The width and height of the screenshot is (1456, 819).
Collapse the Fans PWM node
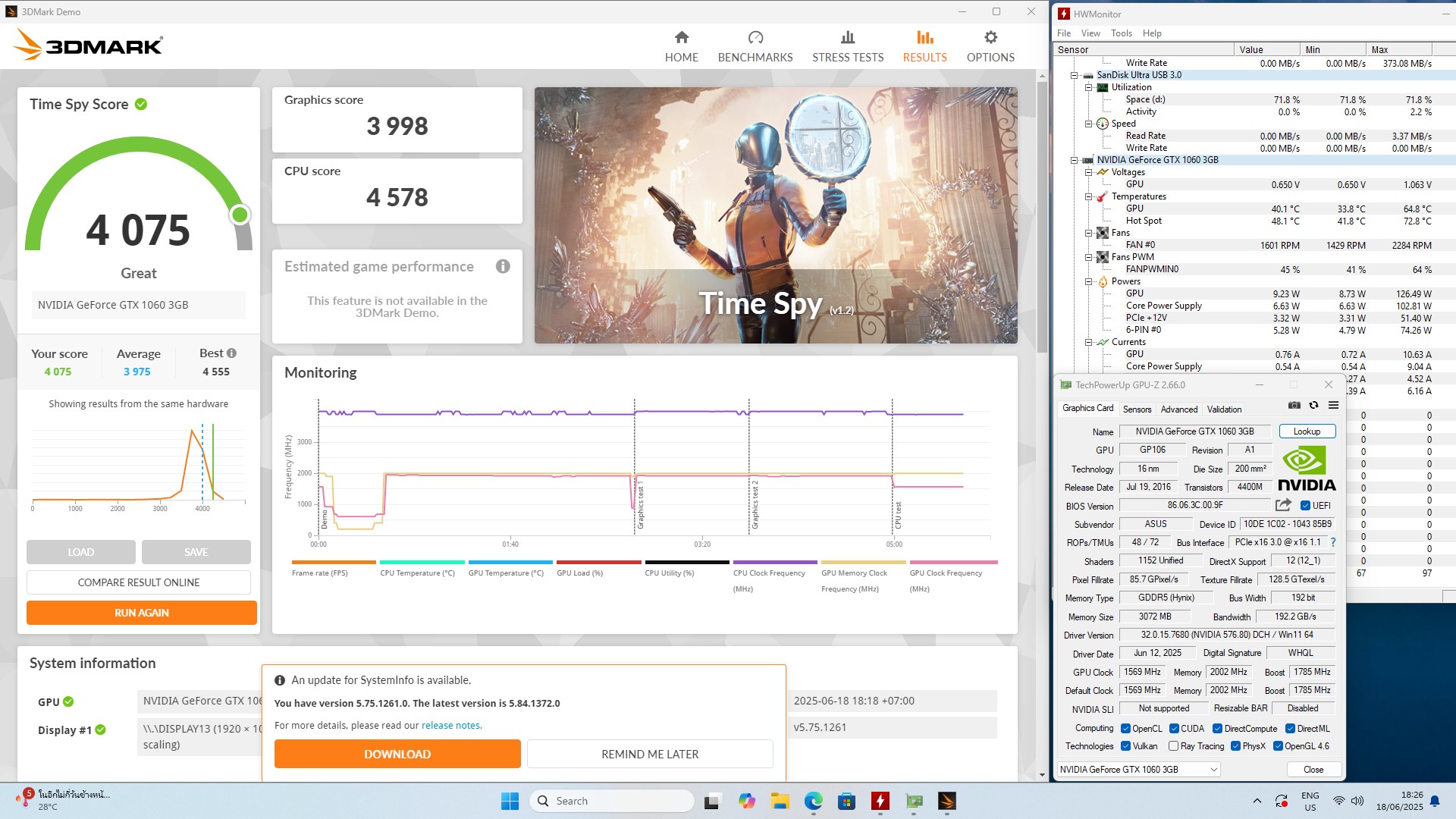pos(1089,257)
